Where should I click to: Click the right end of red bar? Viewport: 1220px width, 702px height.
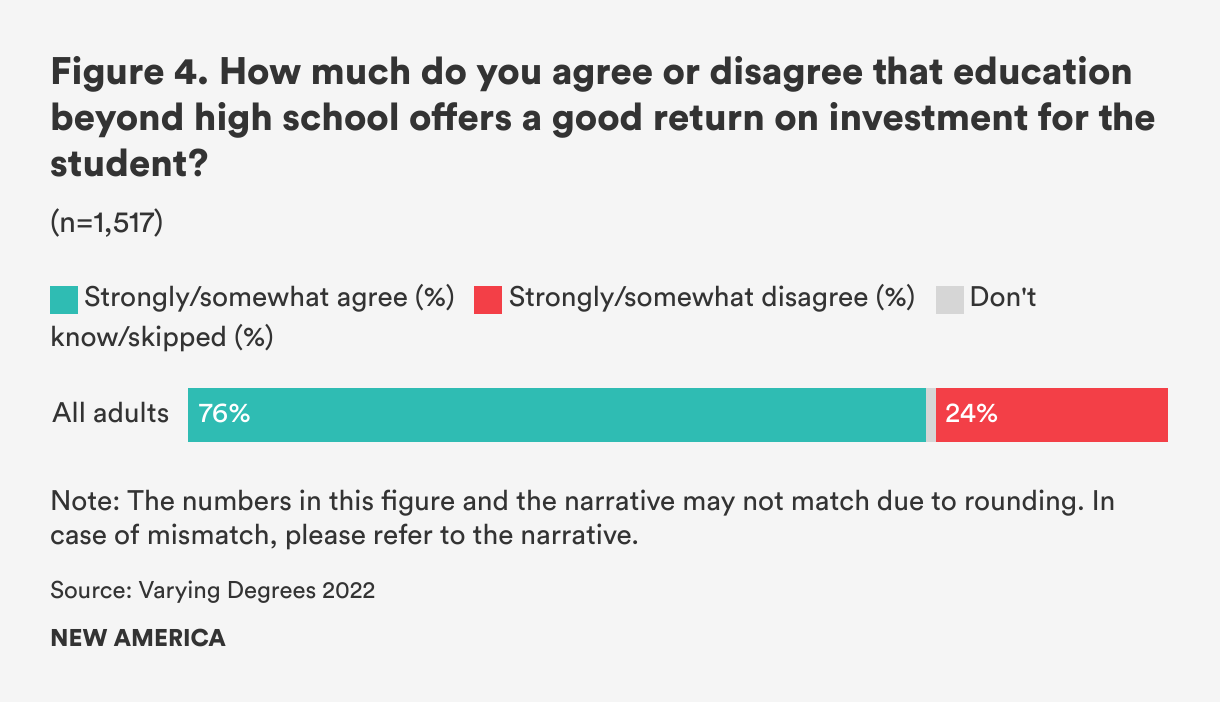point(1160,414)
